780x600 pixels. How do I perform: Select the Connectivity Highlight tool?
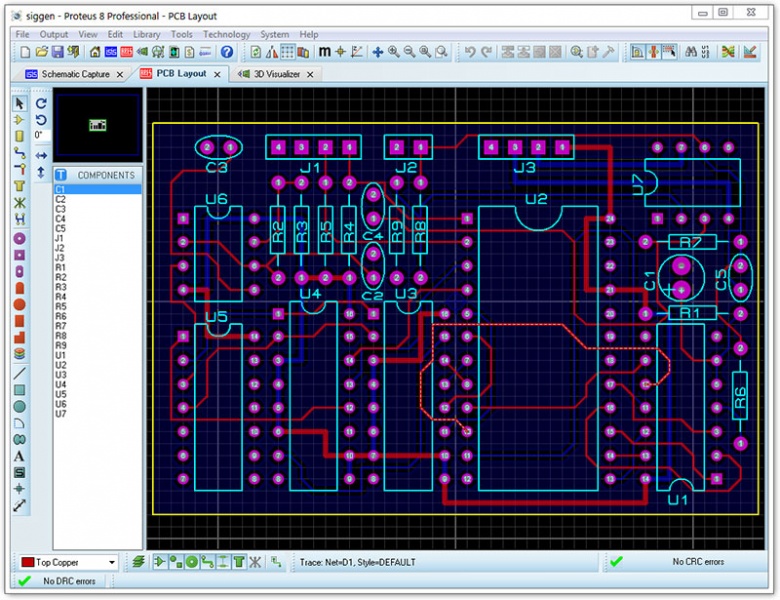tap(19, 219)
